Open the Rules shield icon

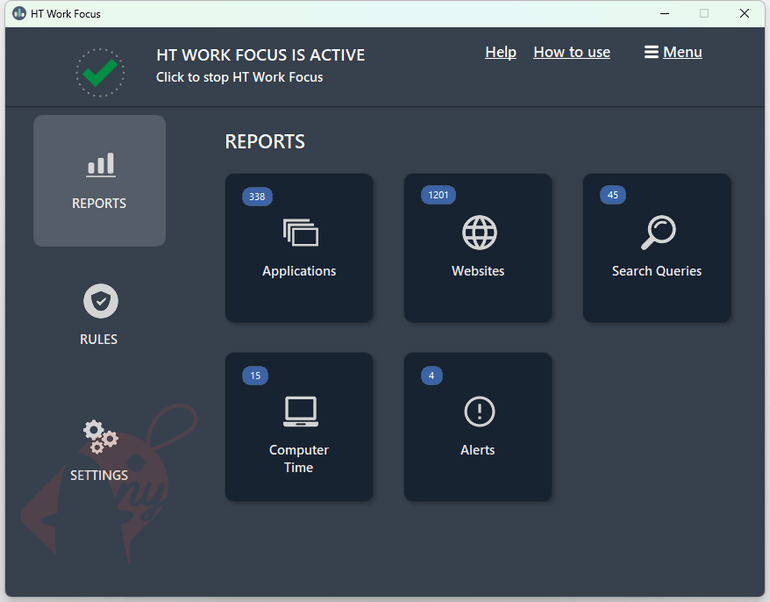click(101, 301)
